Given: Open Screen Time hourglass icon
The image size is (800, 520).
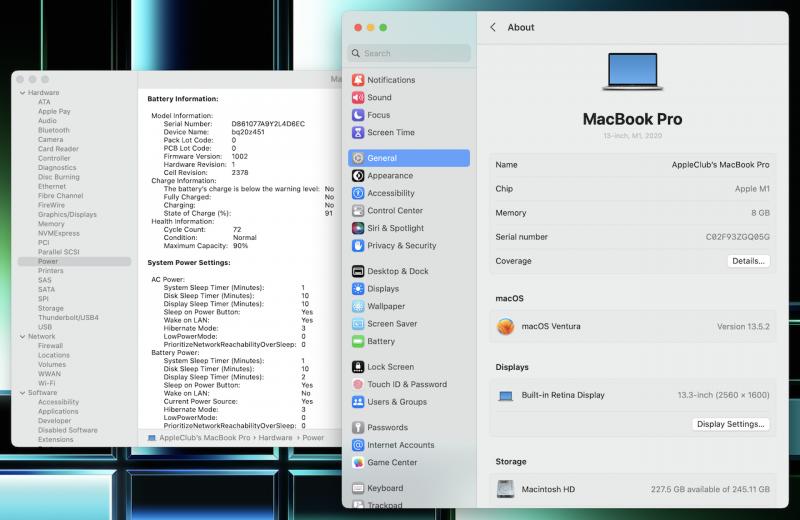Looking at the screenshot, I should point(358,132).
